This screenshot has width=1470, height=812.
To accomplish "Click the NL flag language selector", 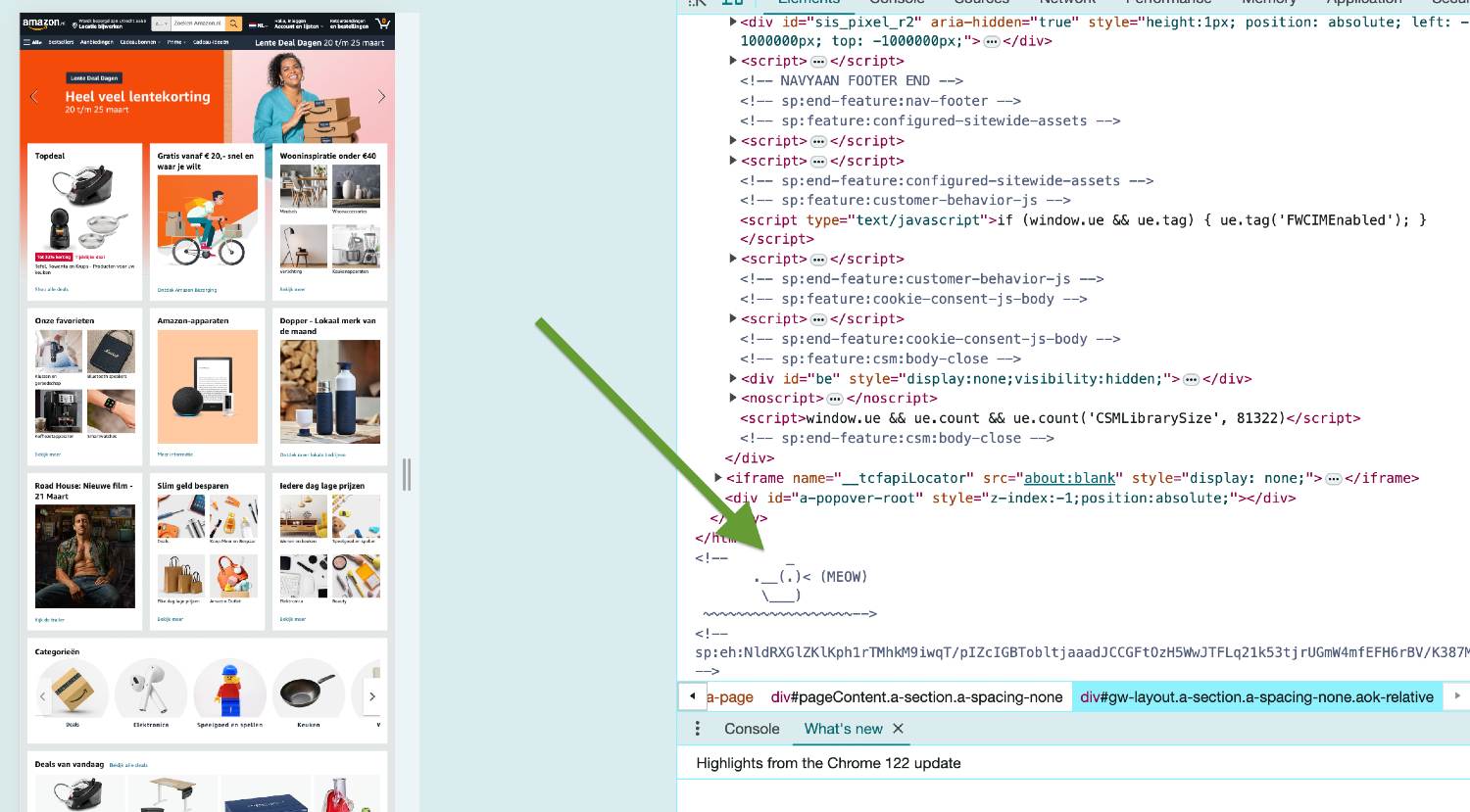I will (258, 24).
